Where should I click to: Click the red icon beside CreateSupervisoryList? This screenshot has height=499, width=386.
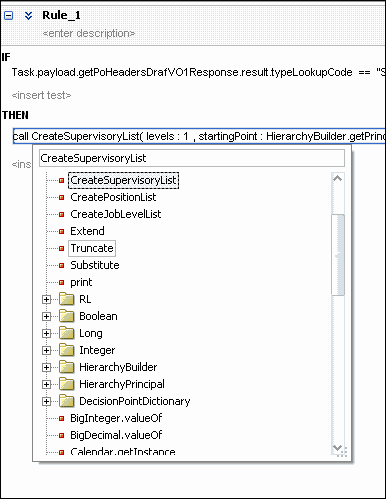61,181
